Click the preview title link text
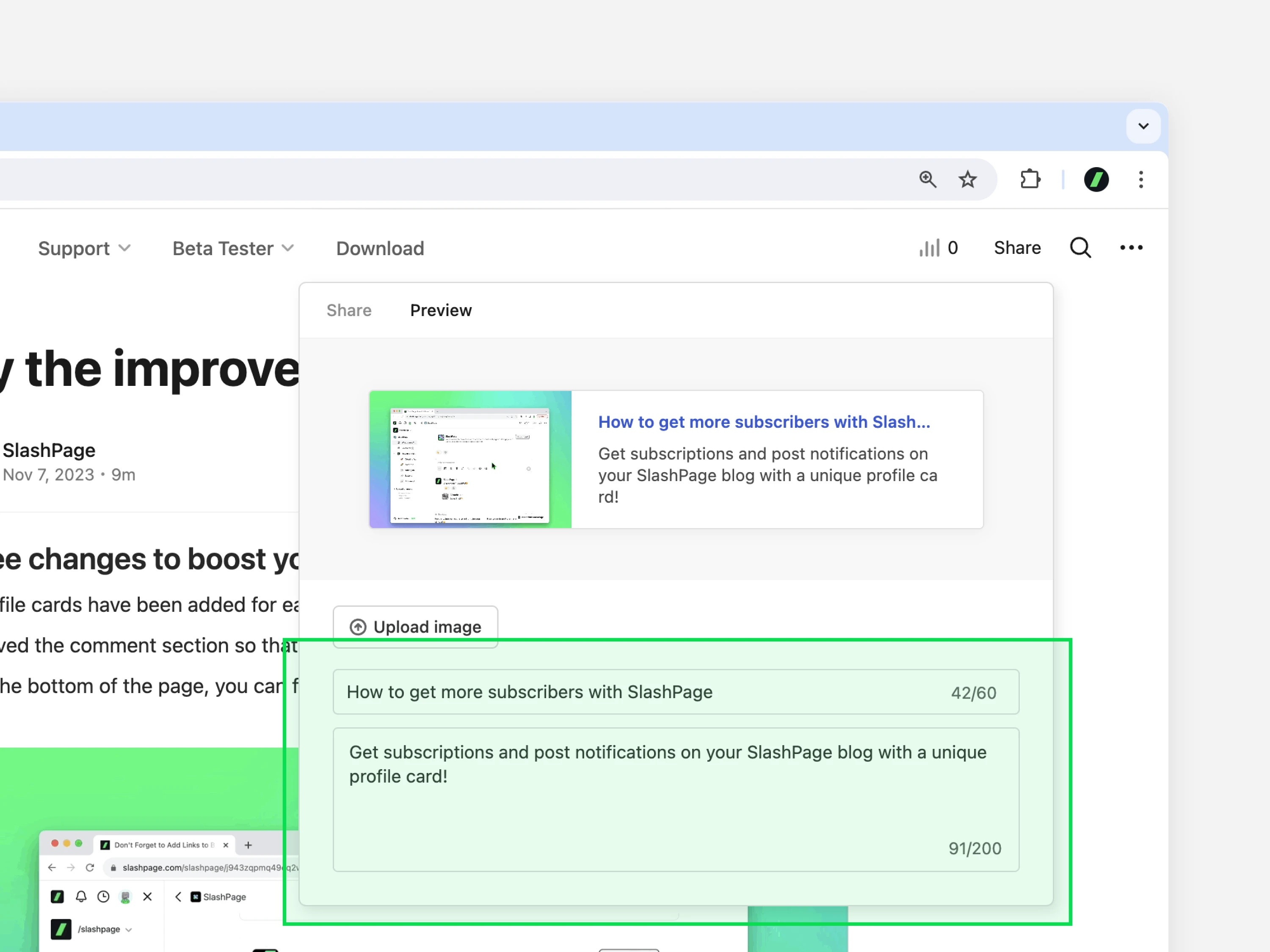This screenshot has width=1270, height=952. pyautogui.click(x=764, y=422)
